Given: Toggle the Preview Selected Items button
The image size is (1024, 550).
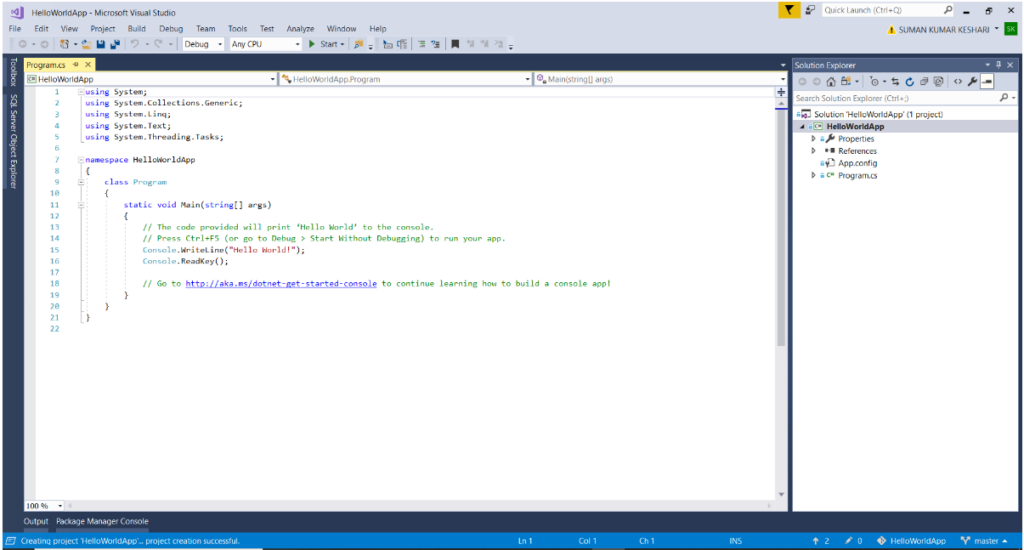Looking at the screenshot, I should [x=987, y=82].
